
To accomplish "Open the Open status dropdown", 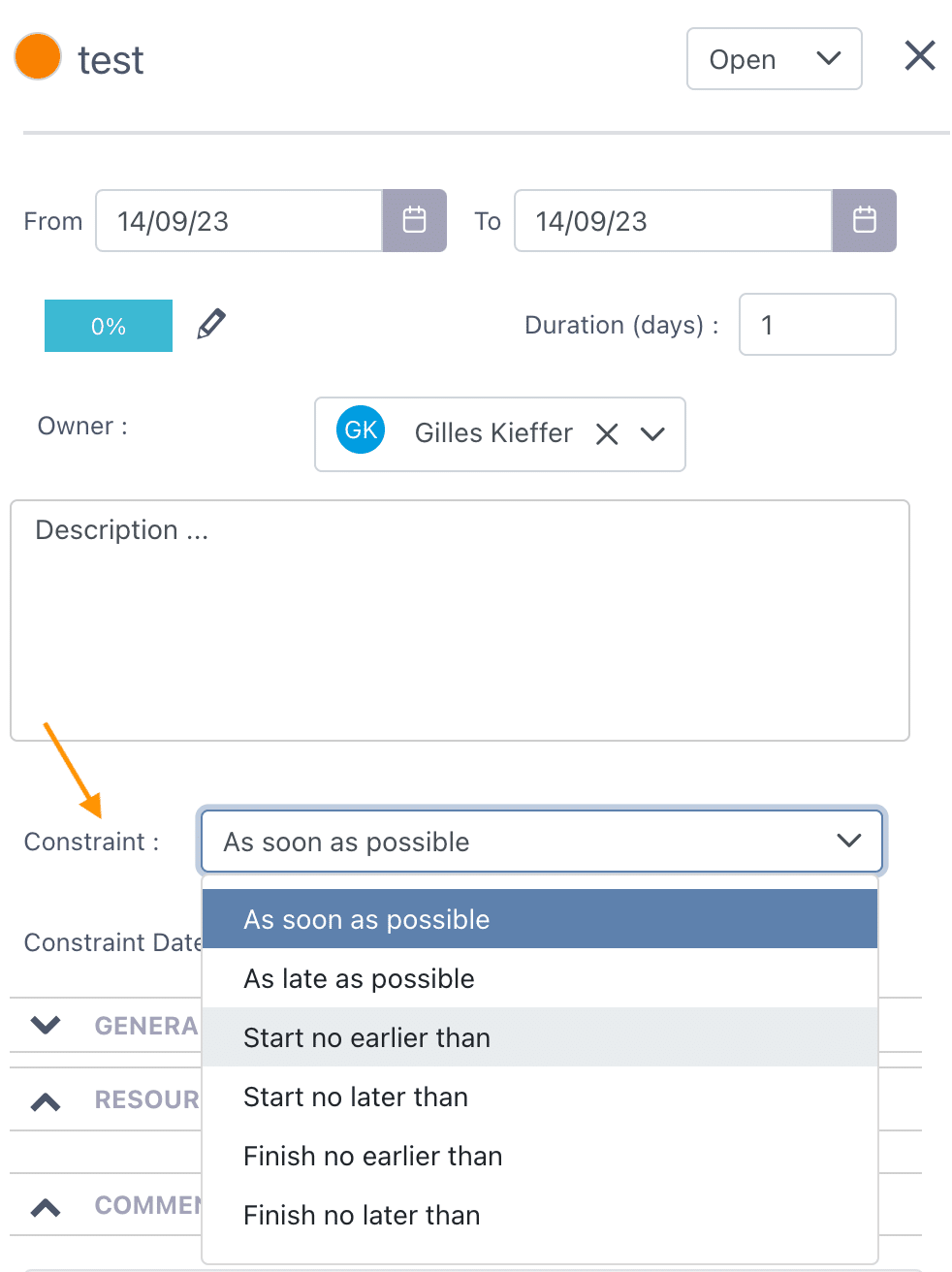I will click(775, 59).
